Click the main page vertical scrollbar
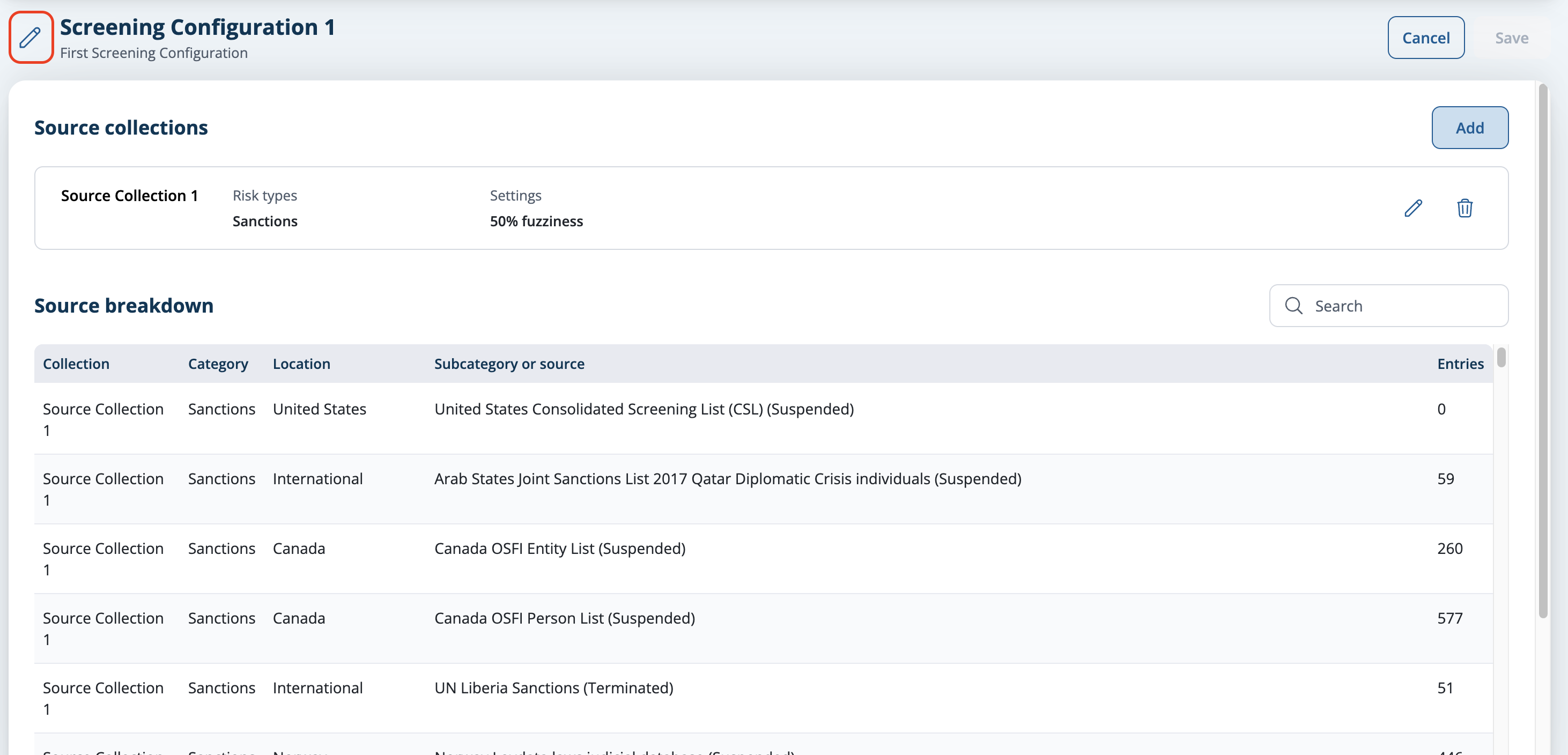The width and height of the screenshot is (1568, 755). (x=1542, y=351)
